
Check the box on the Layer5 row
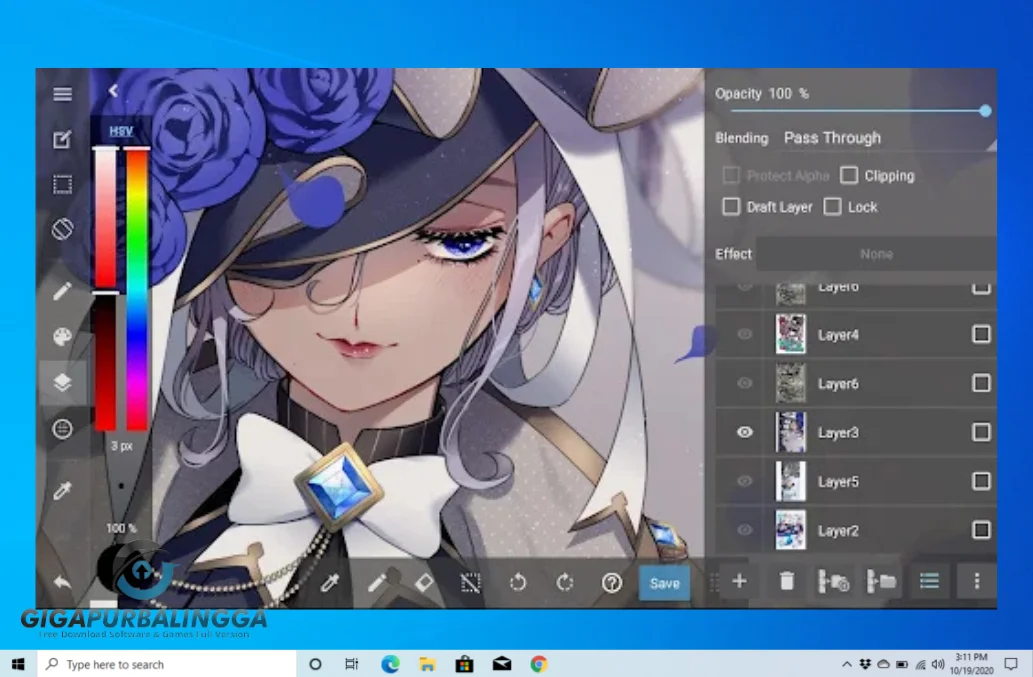981,481
